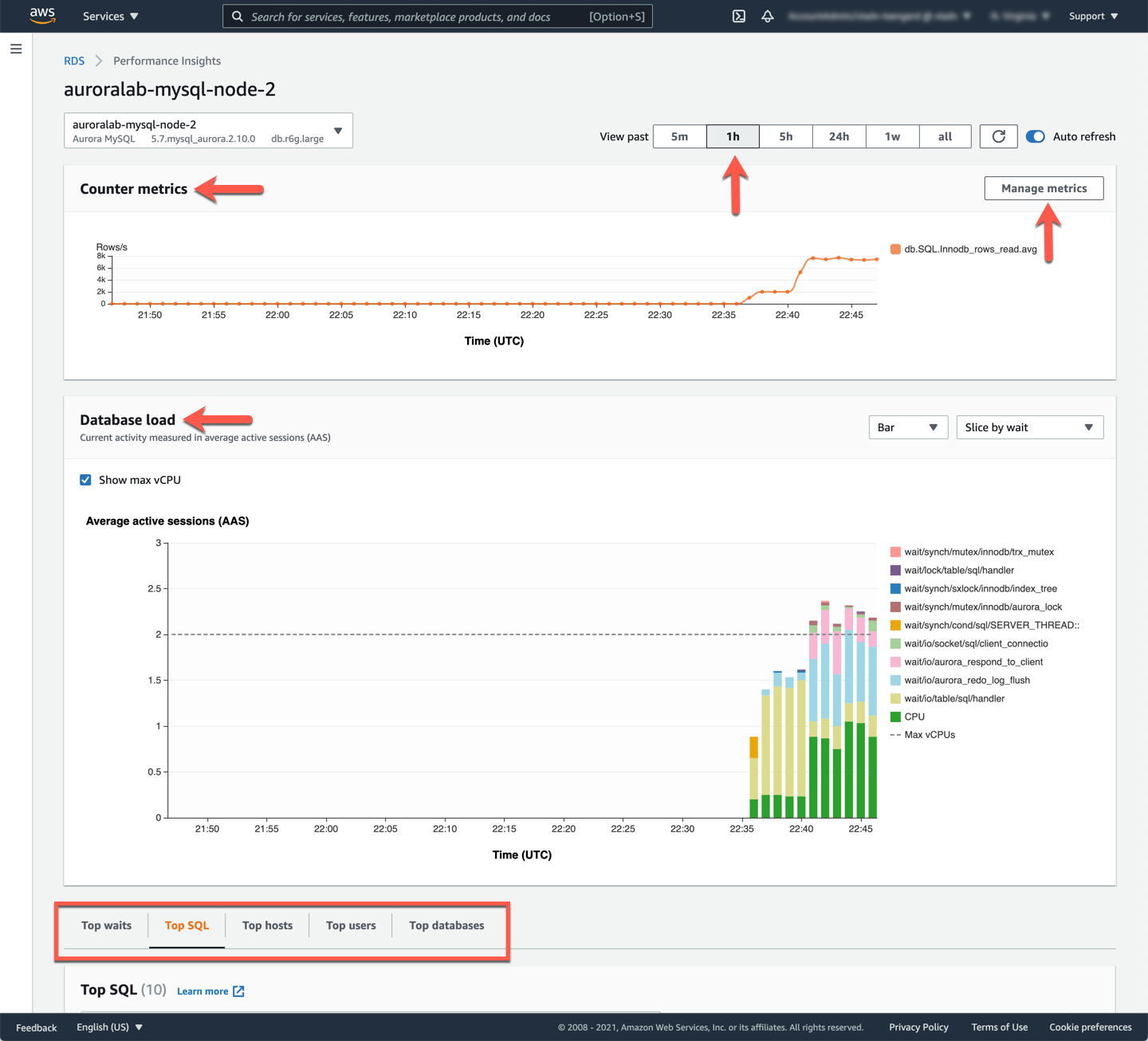This screenshot has width=1148, height=1041.
Task: Click the Learn more external link icon
Action: [x=238, y=991]
